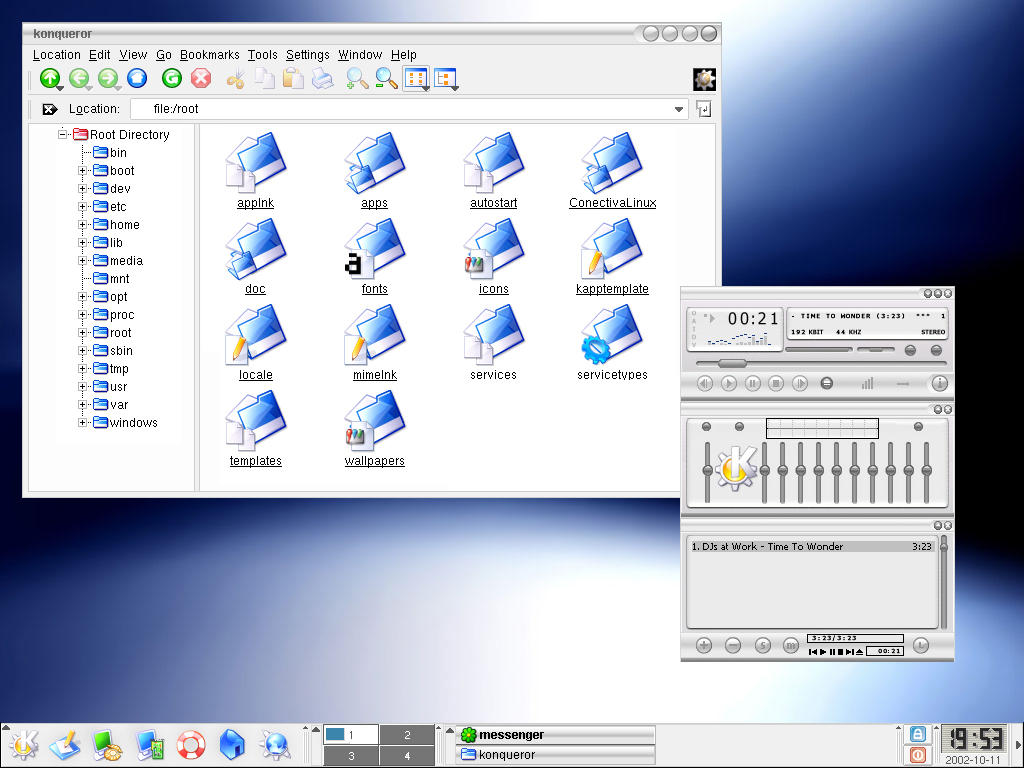Reload the page with the green refresh icon
The width and height of the screenshot is (1024, 768).
(x=172, y=78)
